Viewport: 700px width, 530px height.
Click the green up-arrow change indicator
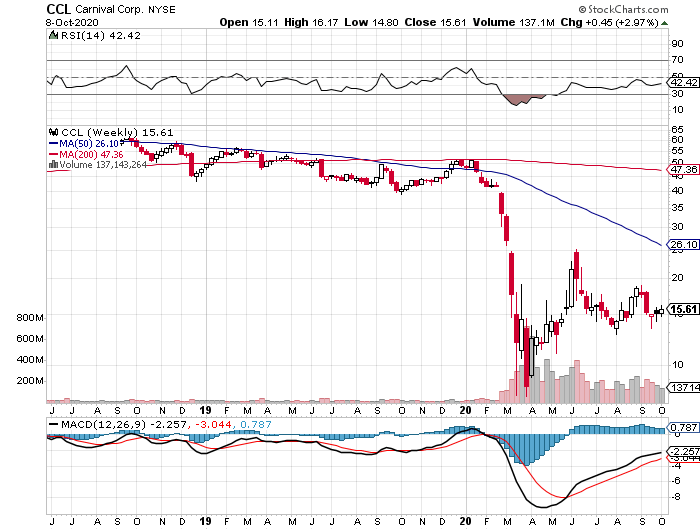click(665, 23)
